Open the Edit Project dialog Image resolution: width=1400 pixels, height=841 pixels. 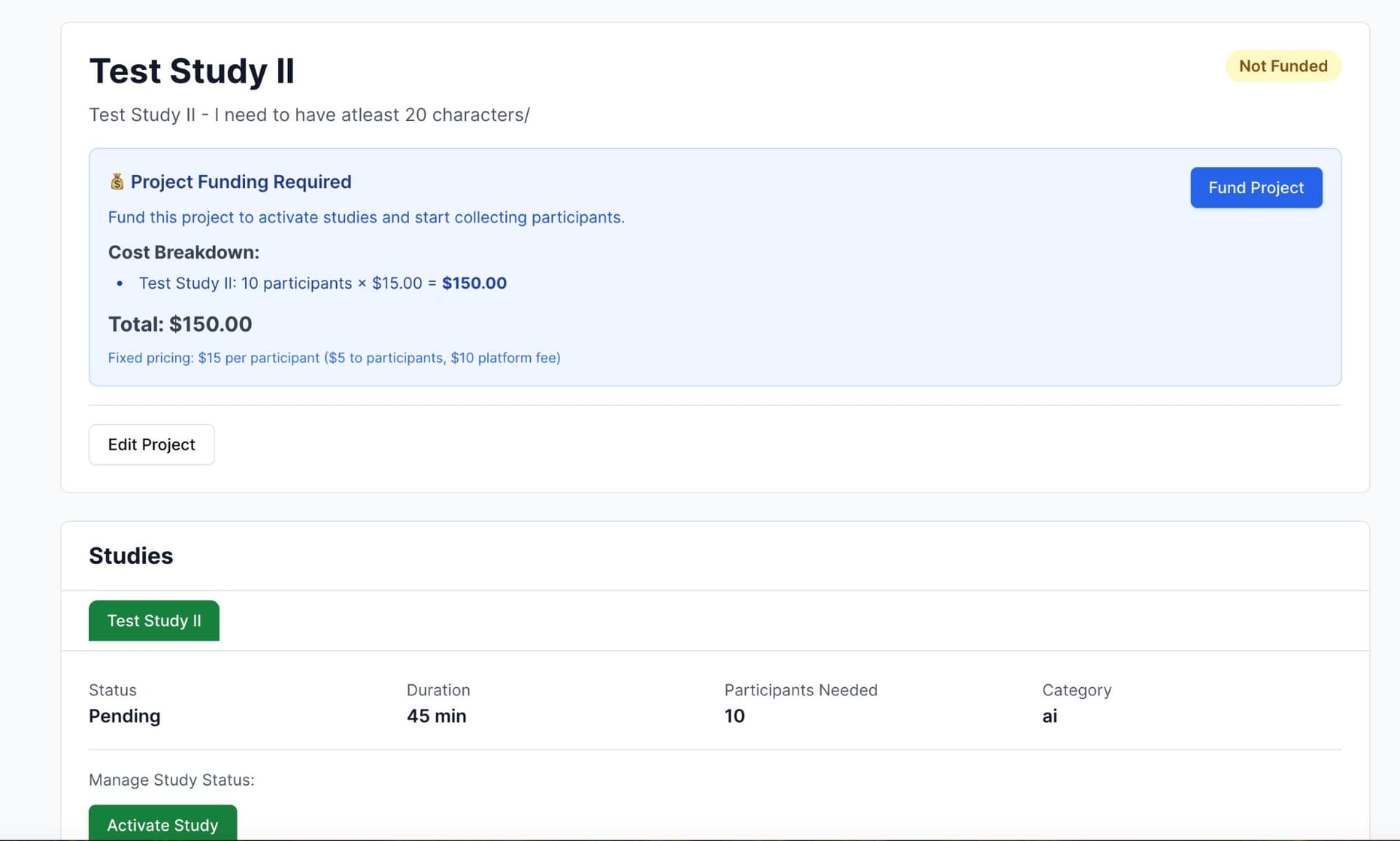coord(151,444)
